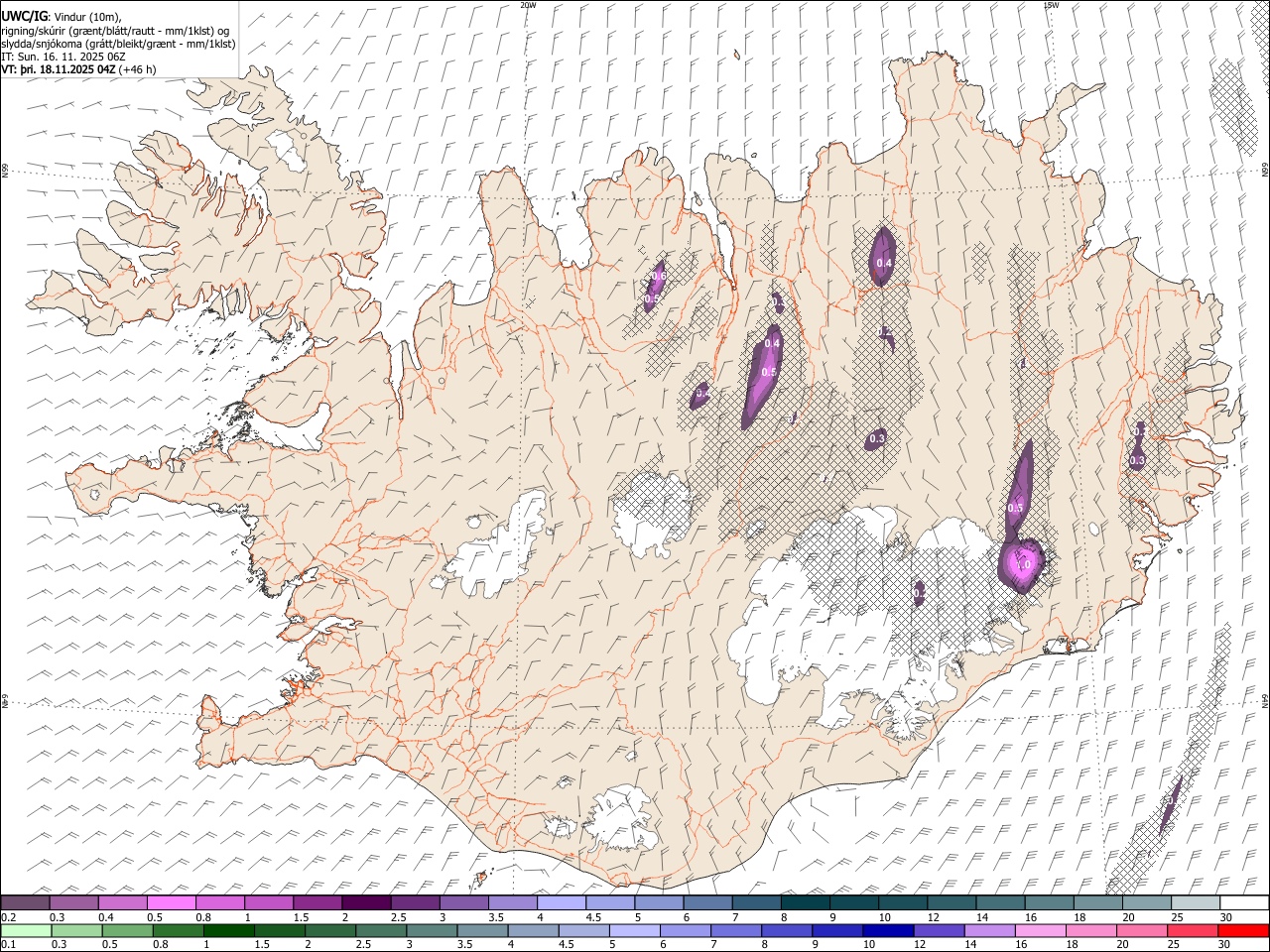The height and width of the screenshot is (952, 1270).
Task: Click the 'IT: Sun. 16. 11. 2025 06Z' line
Action: (63, 57)
